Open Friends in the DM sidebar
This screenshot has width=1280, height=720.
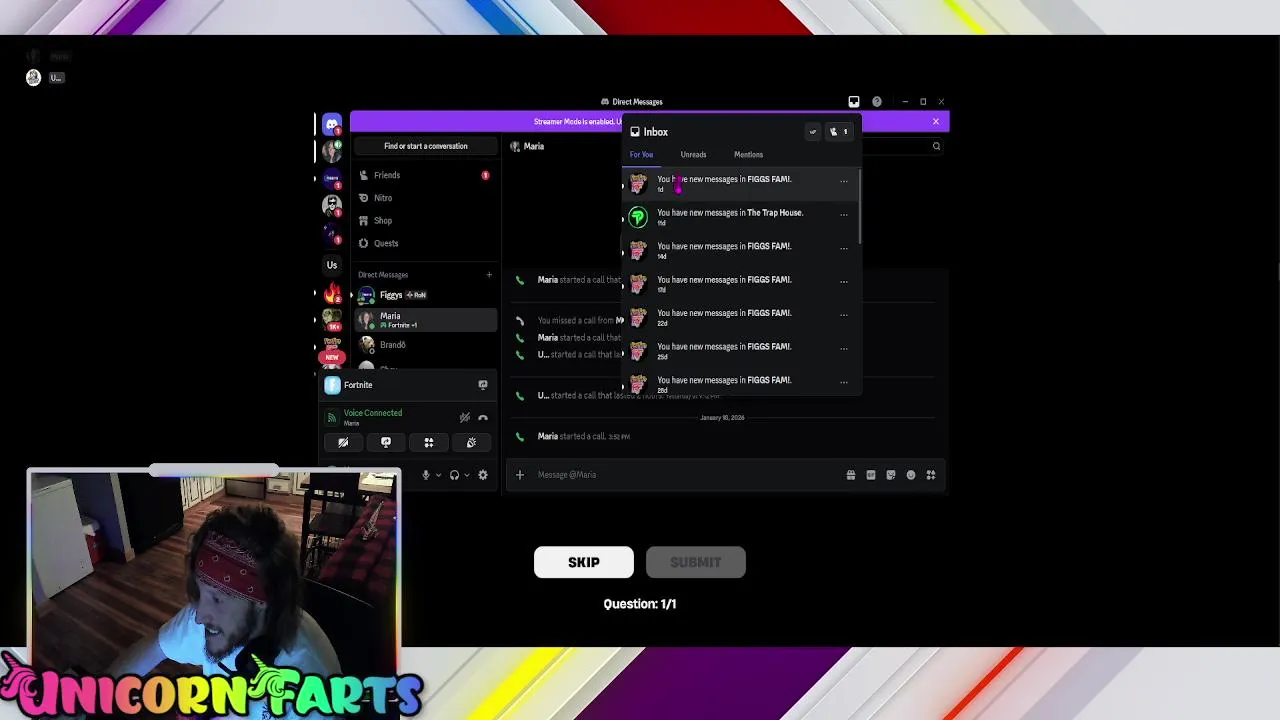(425, 175)
